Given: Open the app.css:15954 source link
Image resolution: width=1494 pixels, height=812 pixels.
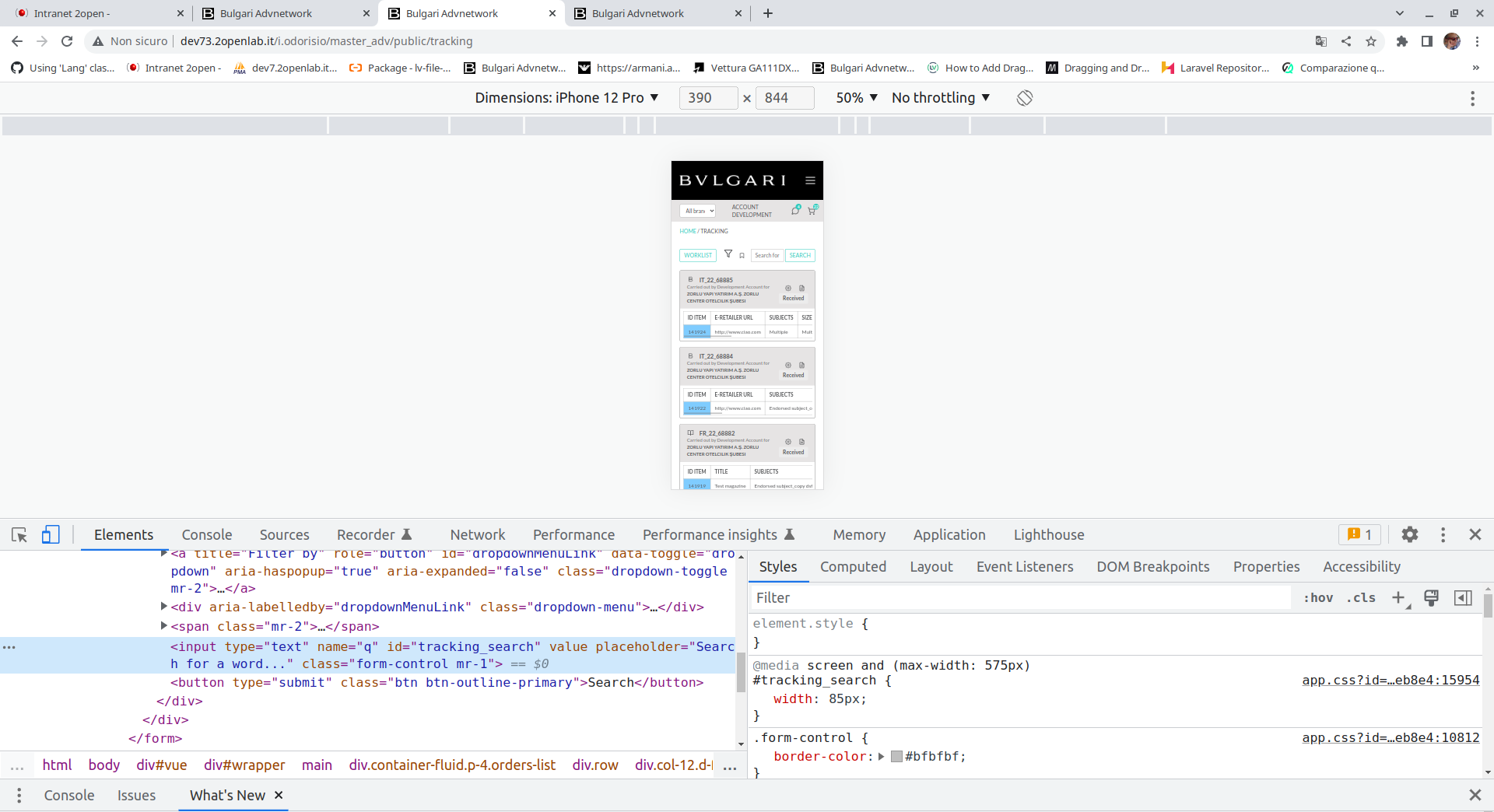Looking at the screenshot, I should (x=1391, y=681).
